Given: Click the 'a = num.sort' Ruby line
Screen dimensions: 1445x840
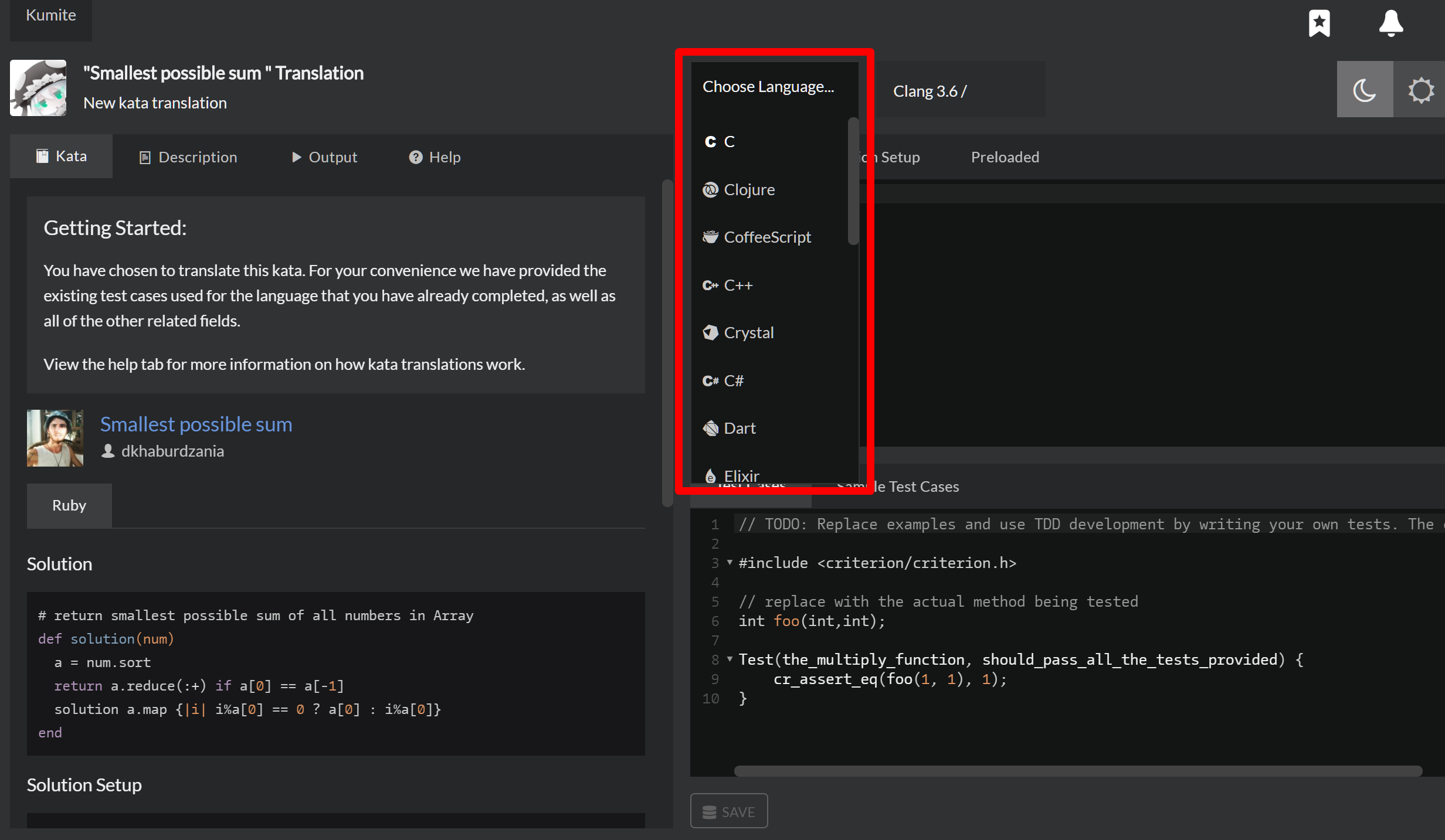Looking at the screenshot, I should [103, 662].
